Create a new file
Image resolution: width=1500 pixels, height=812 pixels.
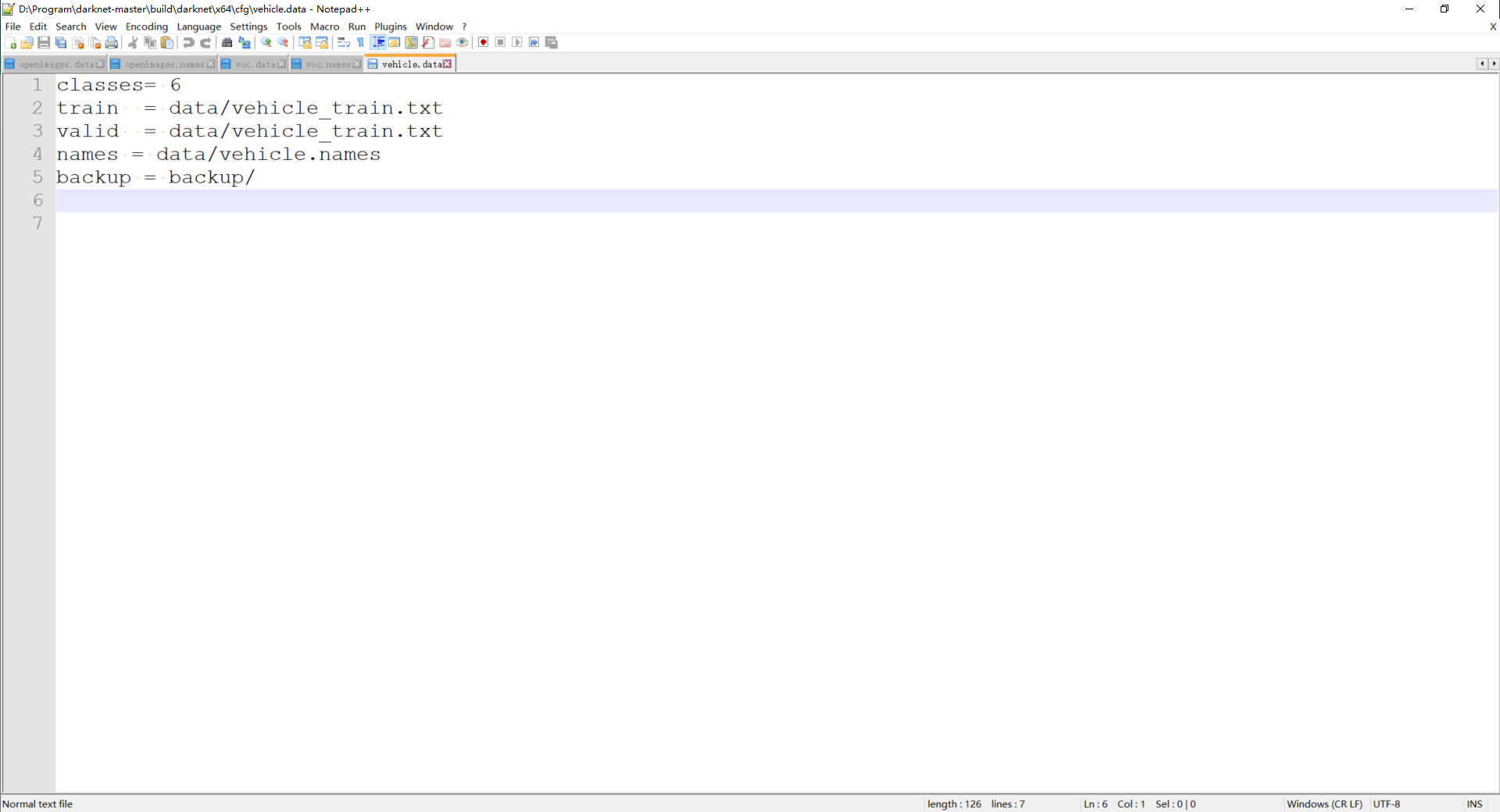click(12, 43)
